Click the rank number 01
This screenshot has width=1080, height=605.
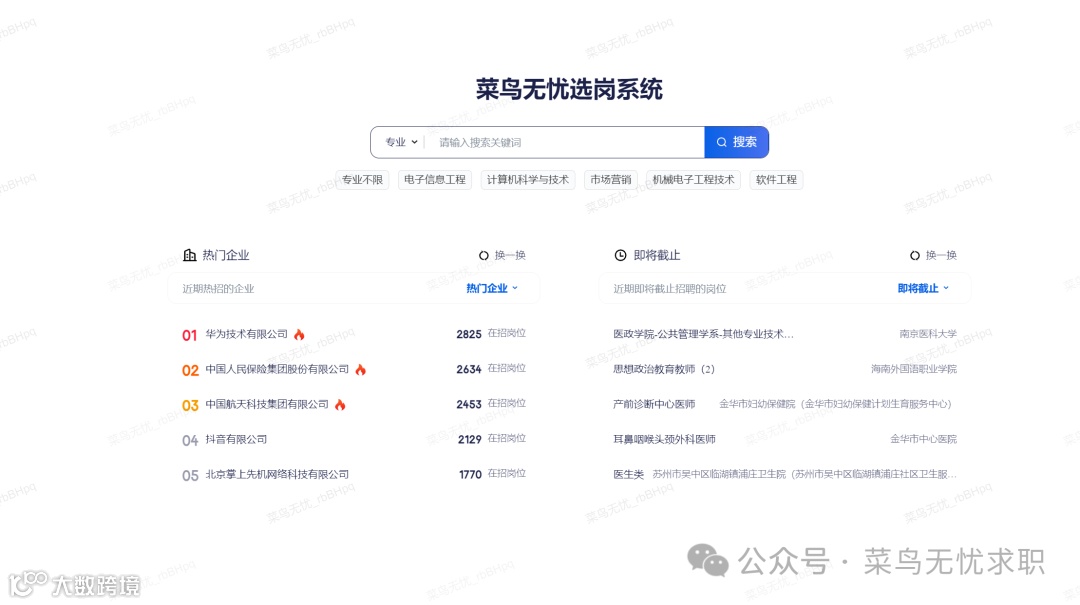click(x=189, y=336)
